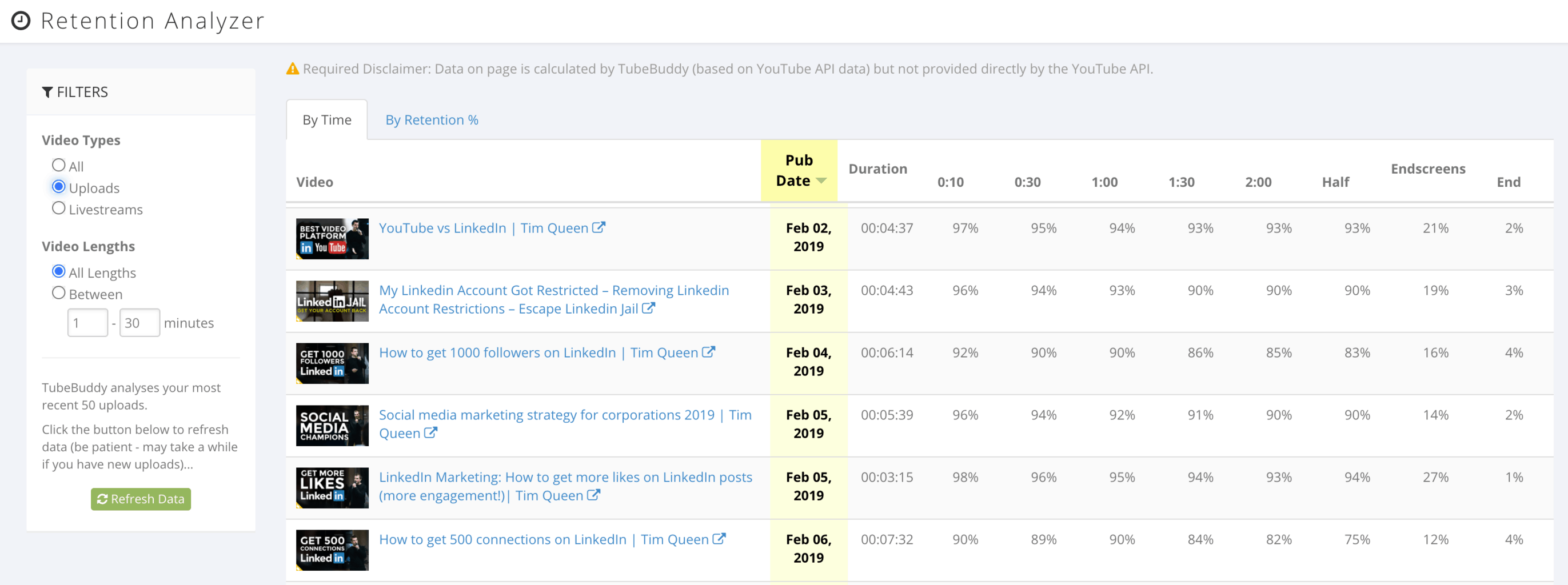1568x585 pixels.
Task: Toggle Pub Date sort arrow
Action: click(x=821, y=181)
